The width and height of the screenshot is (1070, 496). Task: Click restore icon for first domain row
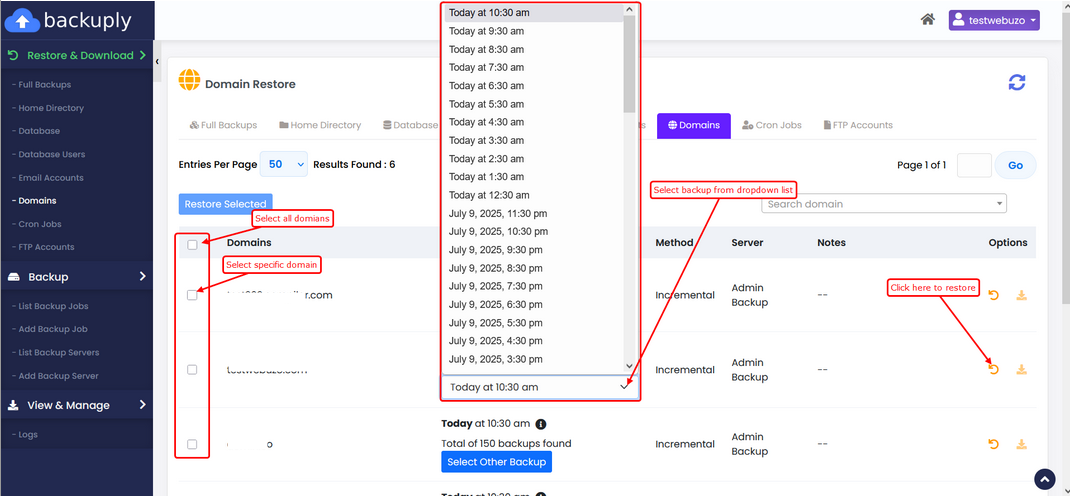point(993,295)
